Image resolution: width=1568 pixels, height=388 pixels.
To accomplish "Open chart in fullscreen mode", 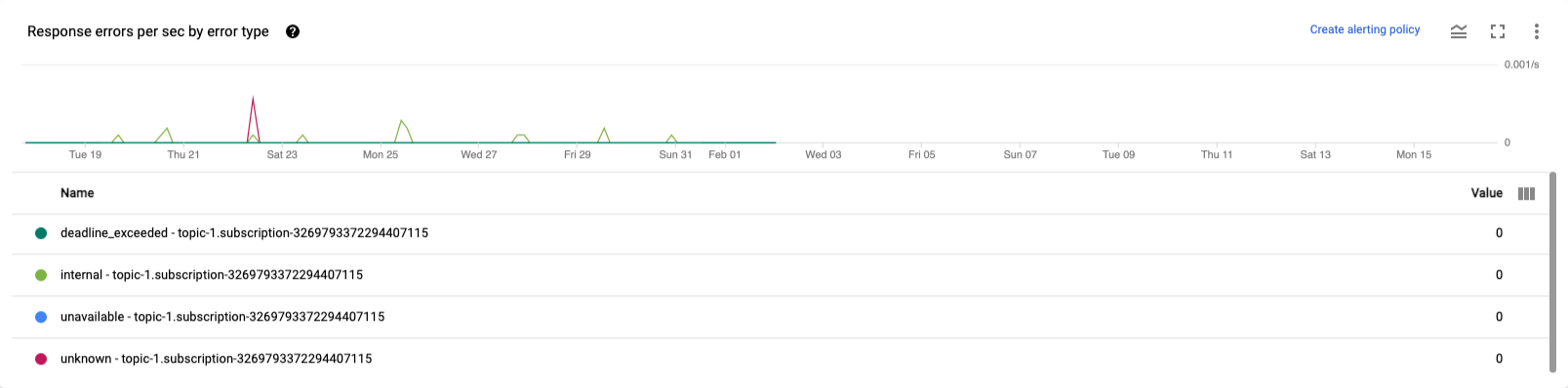I will click(x=1498, y=31).
